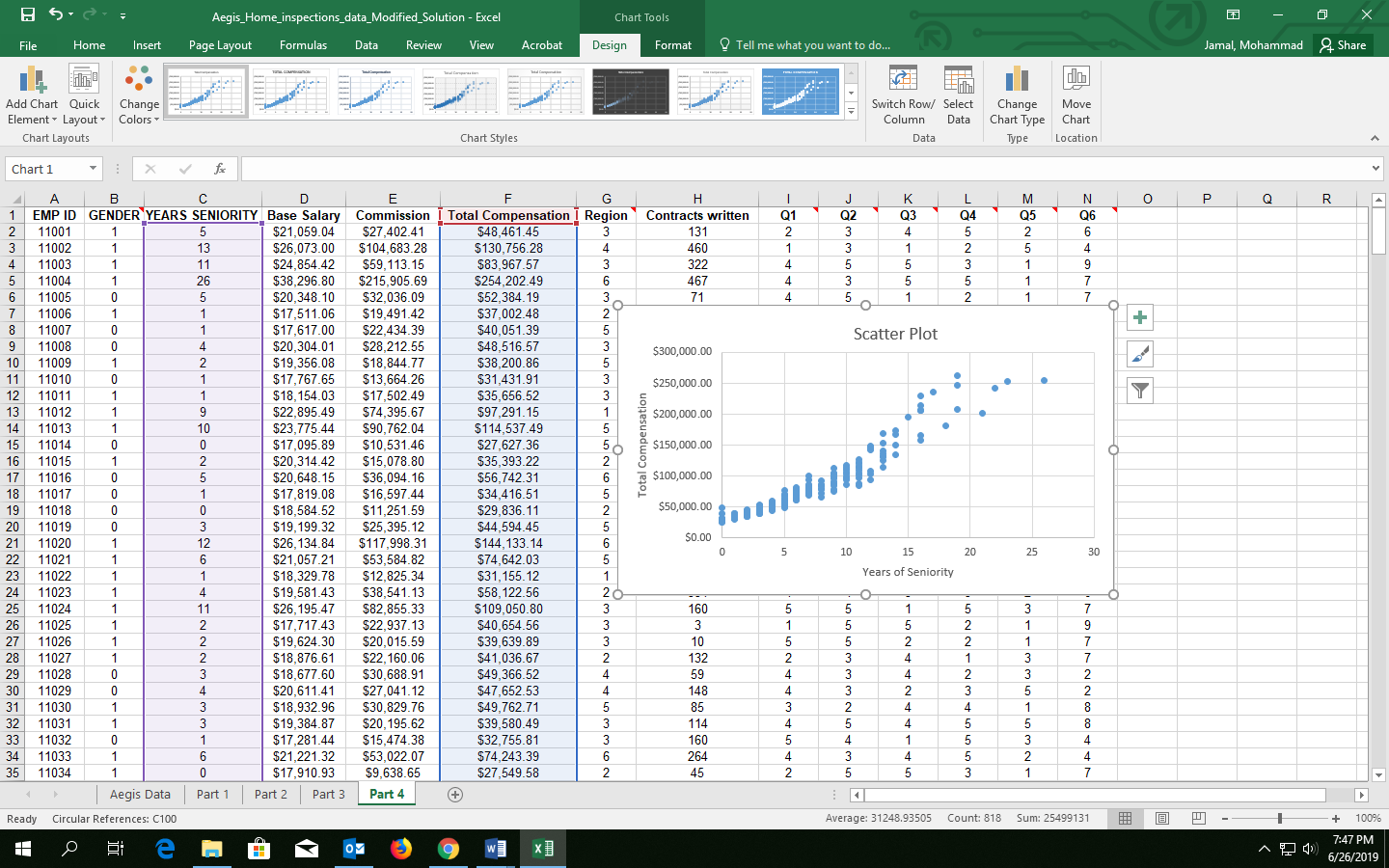Image resolution: width=1389 pixels, height=868 pixels.
Task: Click the Chart Filters funnel button
Action: tap(1140, 391)
